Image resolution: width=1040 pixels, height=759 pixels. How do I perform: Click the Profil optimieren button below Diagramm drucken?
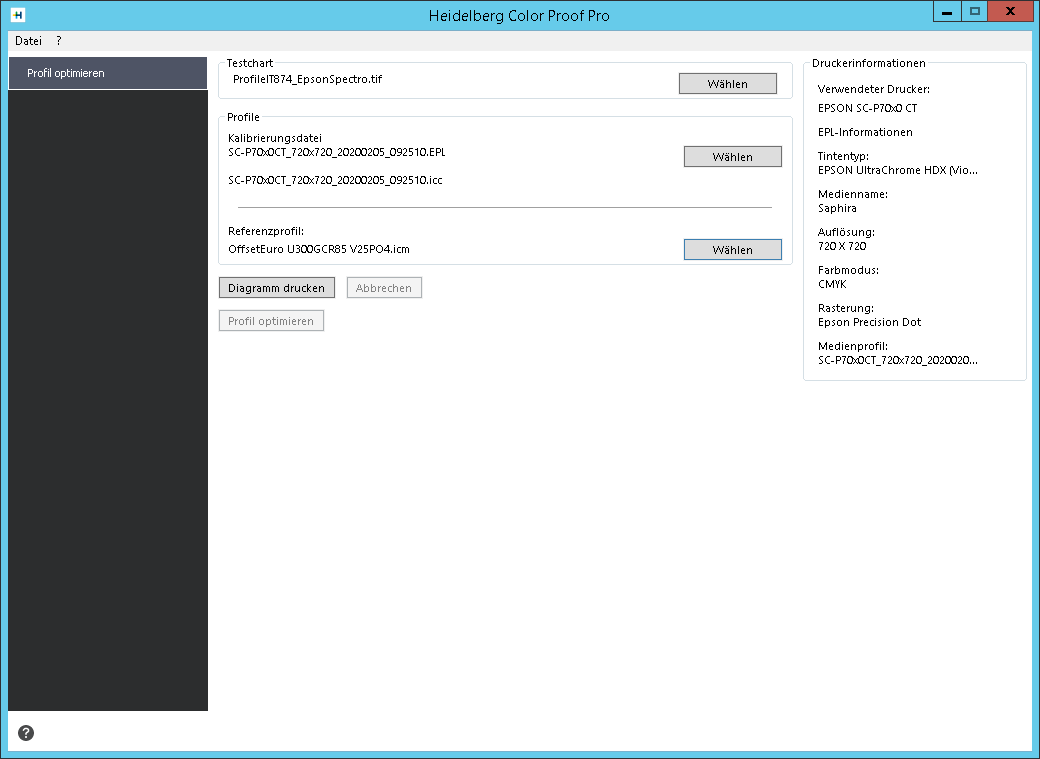[x=271, y=321]
